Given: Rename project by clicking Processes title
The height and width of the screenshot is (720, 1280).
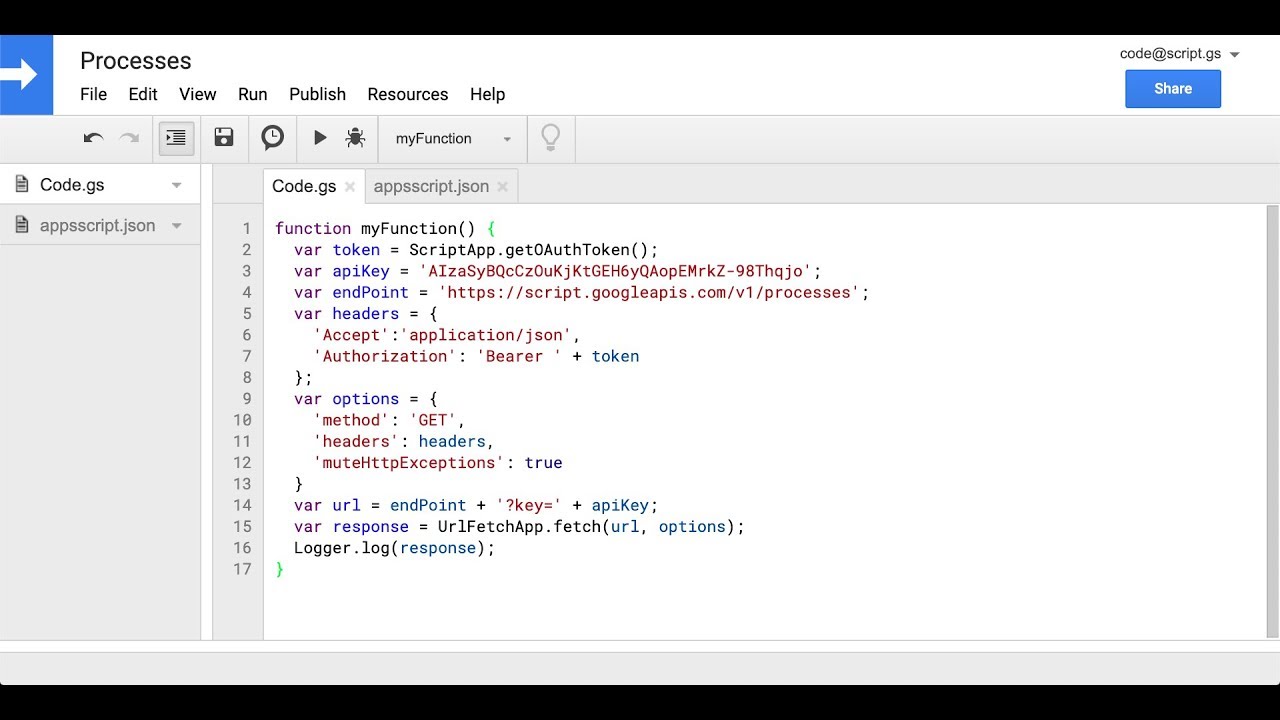Looking at the screenshot, I should 135,61.
